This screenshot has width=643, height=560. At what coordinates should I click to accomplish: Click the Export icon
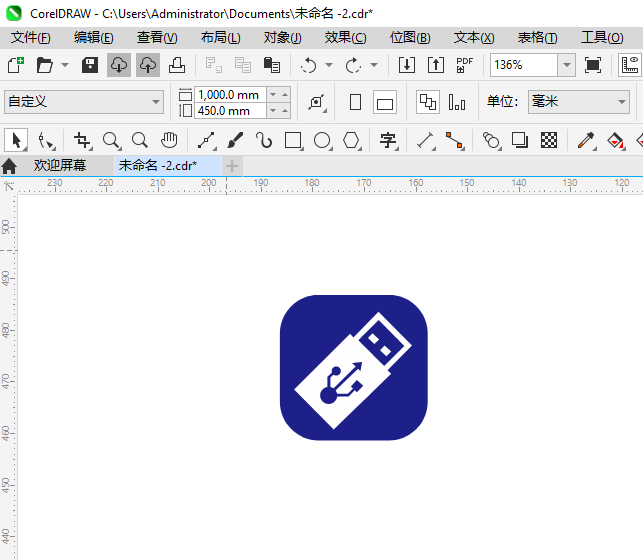436,65
